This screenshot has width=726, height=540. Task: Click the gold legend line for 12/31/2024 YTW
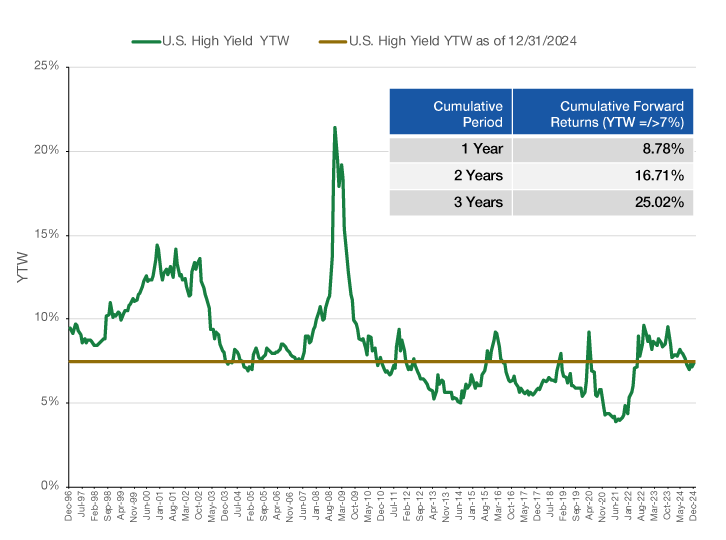(x=334, y=42)
